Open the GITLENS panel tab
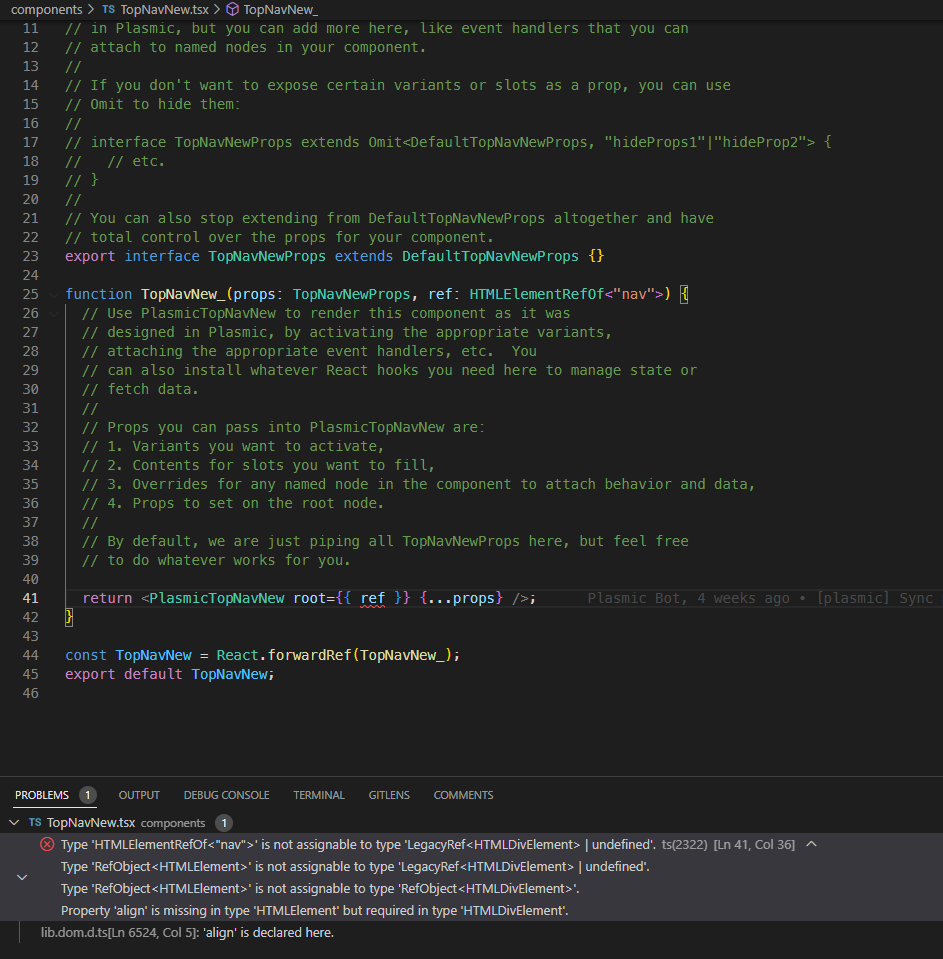Screen dimensions: 943x959 (x=389, y=795)
